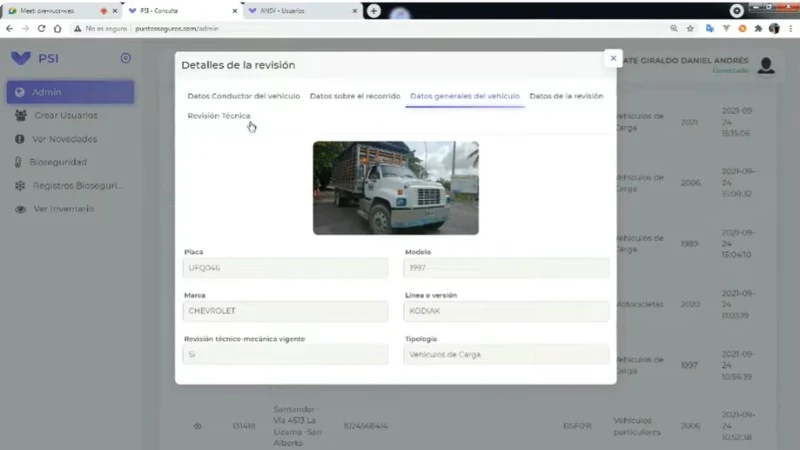Click the truck photo thumbnail
The image size is (800, 450).
point(396,188)
